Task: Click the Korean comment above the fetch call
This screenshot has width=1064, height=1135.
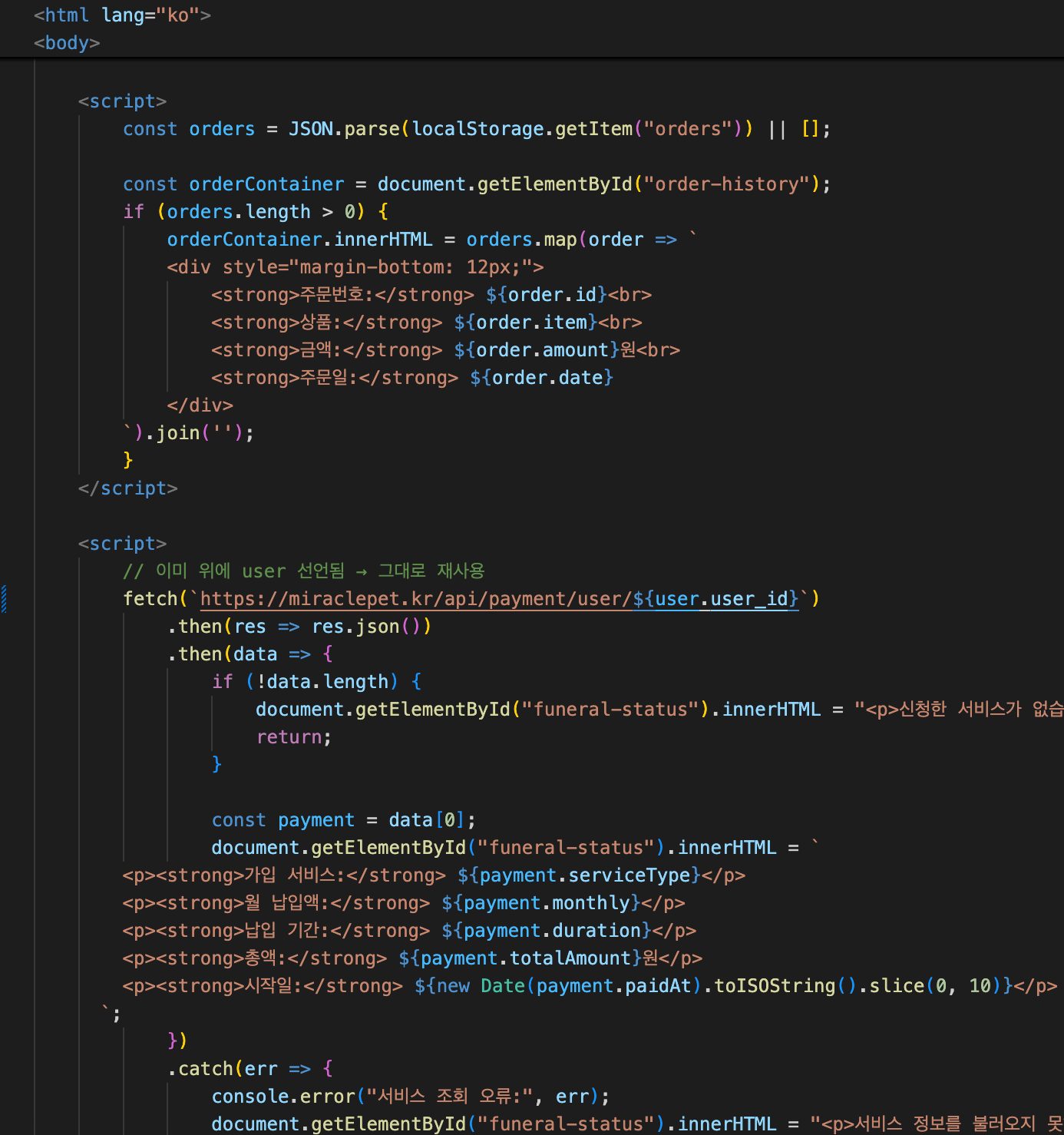Action: point(303,571)
